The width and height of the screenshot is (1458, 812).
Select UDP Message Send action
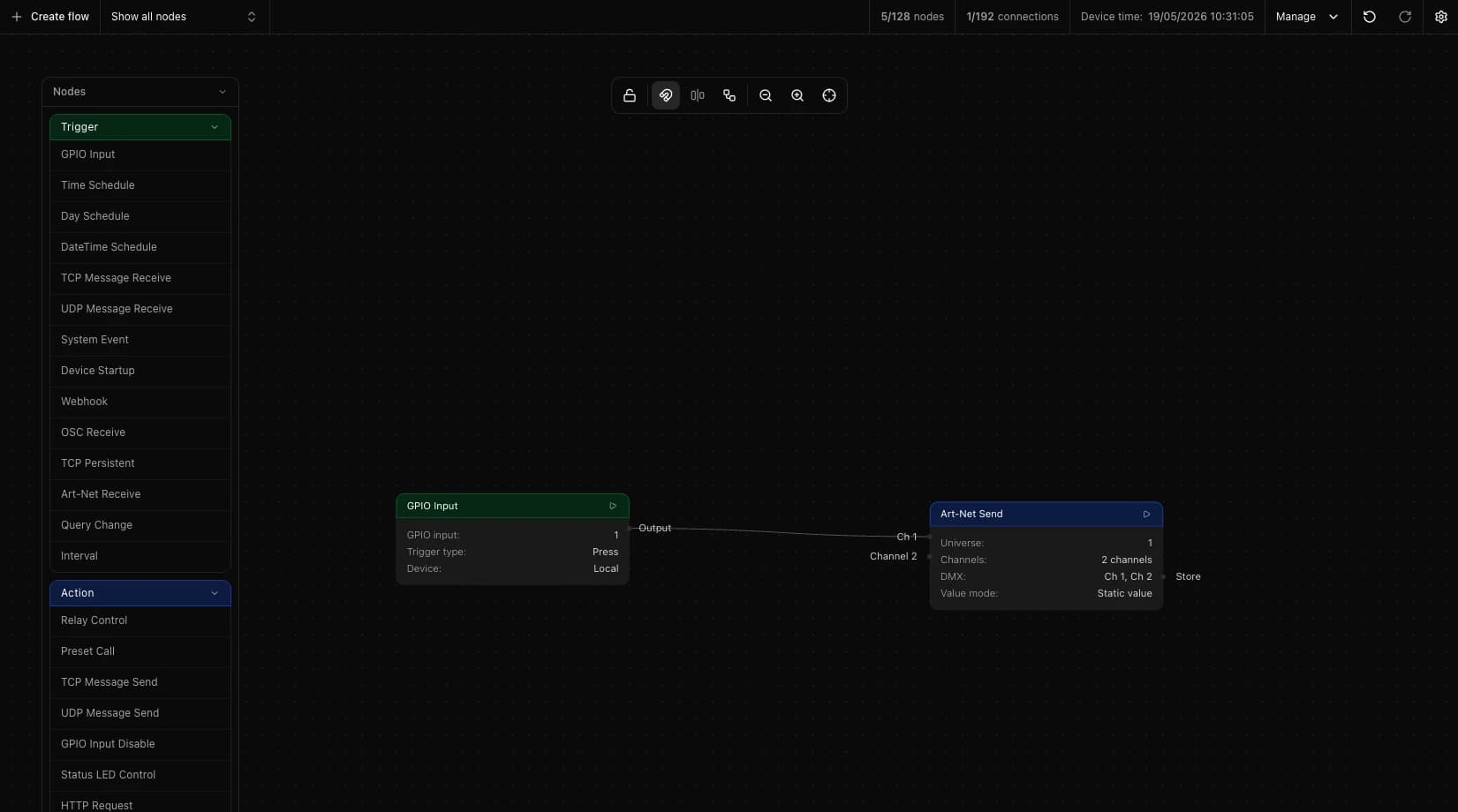(140, 713)
